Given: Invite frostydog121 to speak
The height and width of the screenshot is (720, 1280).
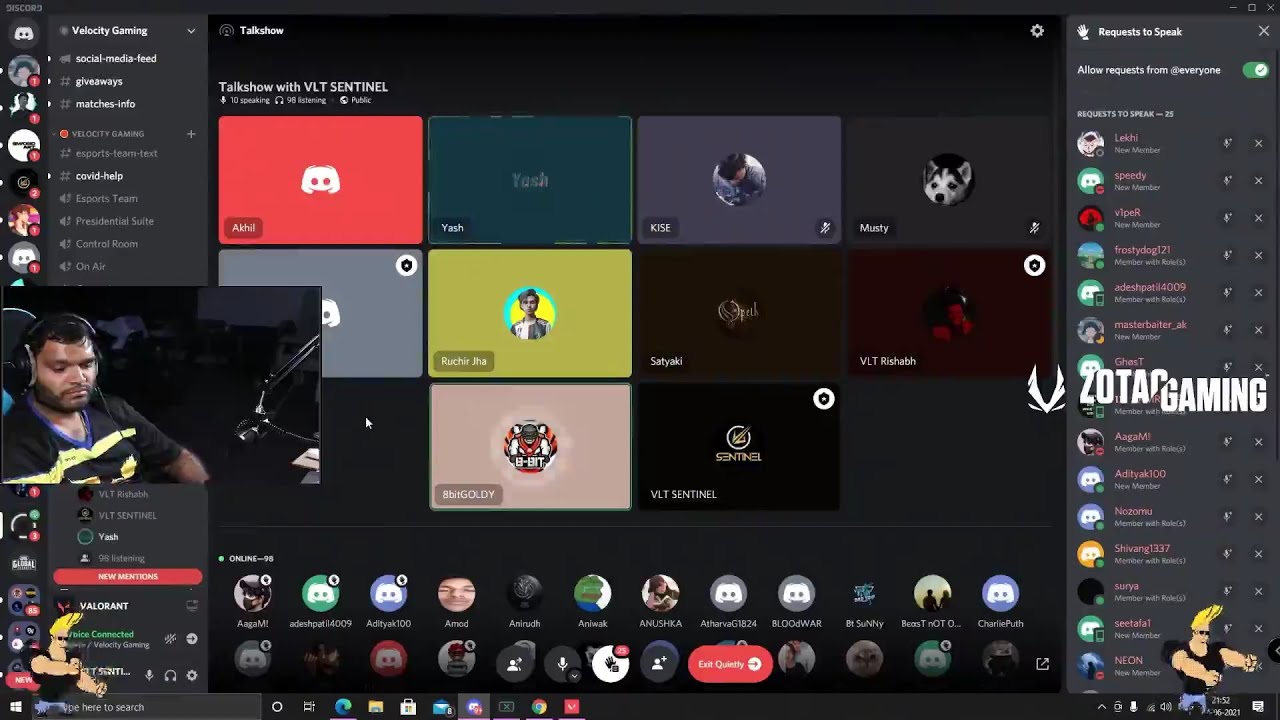Looking at the screenshot, I should point(1227,255).
